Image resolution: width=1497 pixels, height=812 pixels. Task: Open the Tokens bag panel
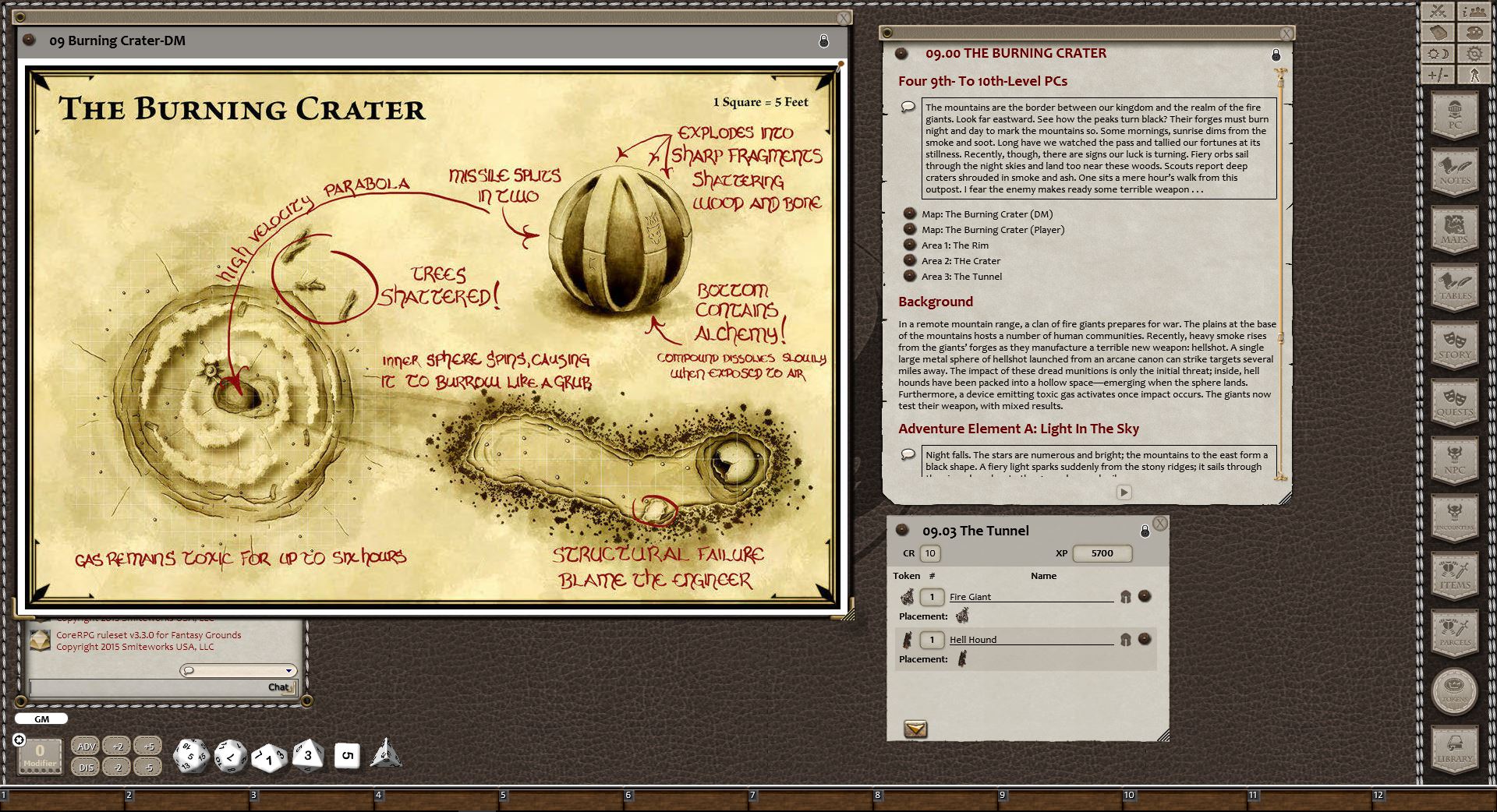click(1454, 691)
